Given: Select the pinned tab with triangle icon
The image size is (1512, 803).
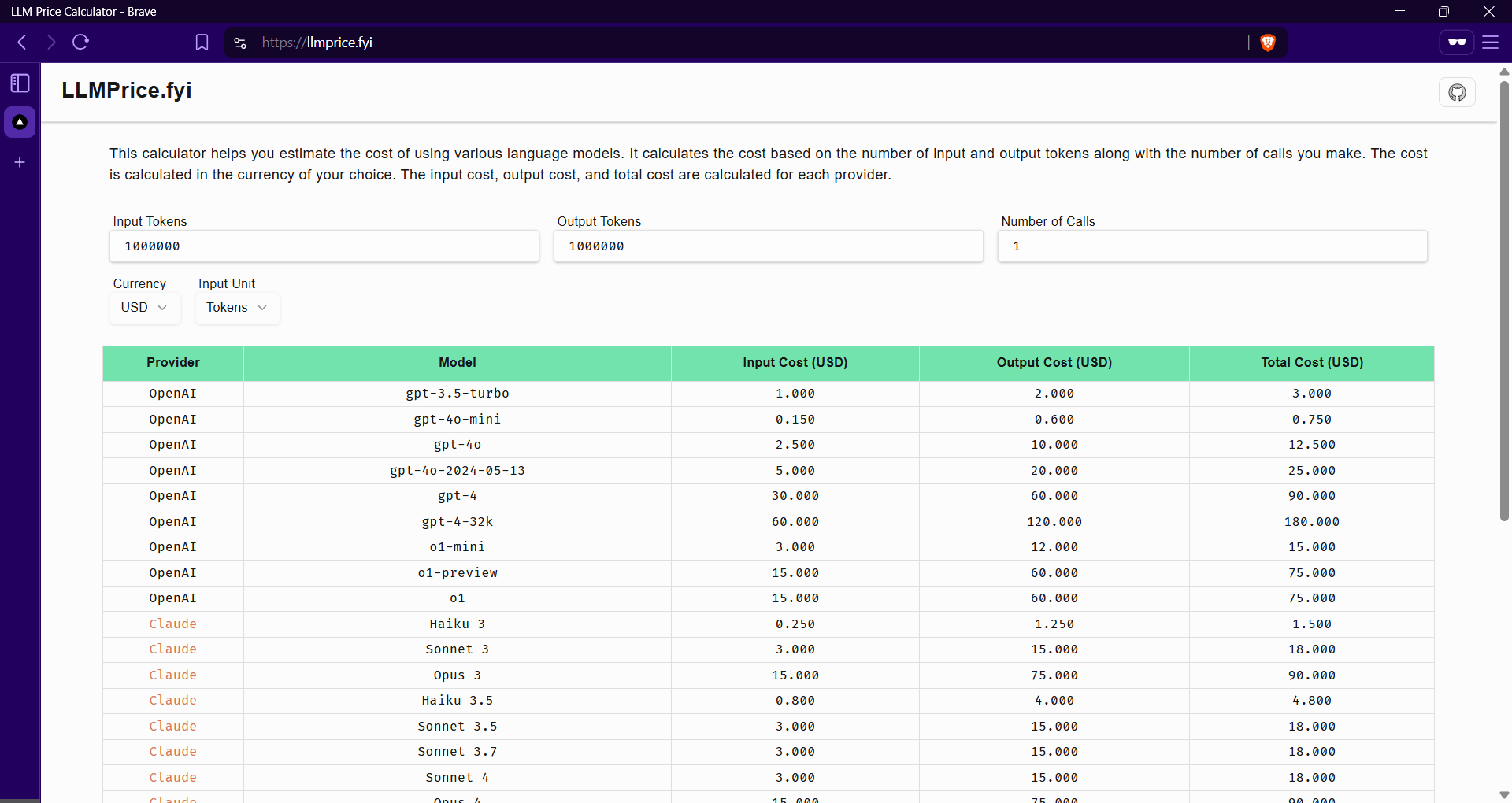Looking at the screenshot, I should (x=20, y=122).
